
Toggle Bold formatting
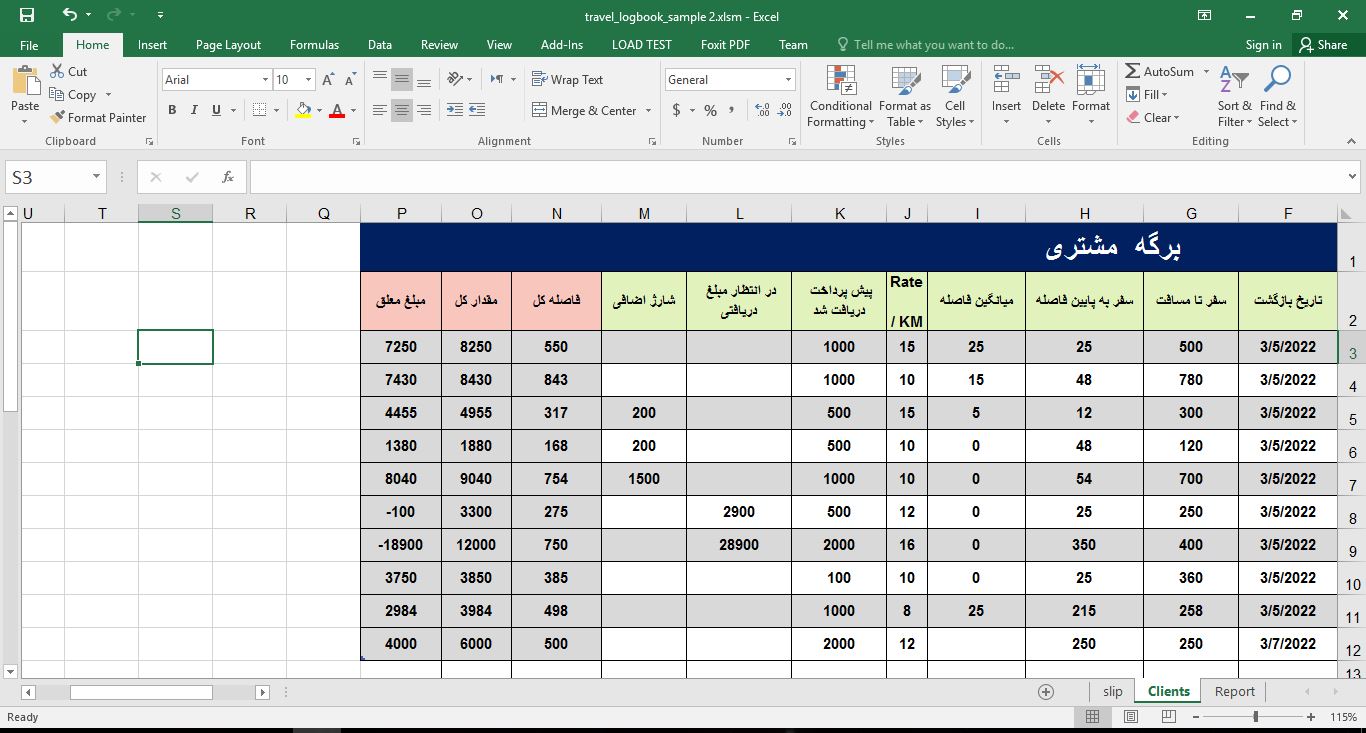click(x=172, y=110)
